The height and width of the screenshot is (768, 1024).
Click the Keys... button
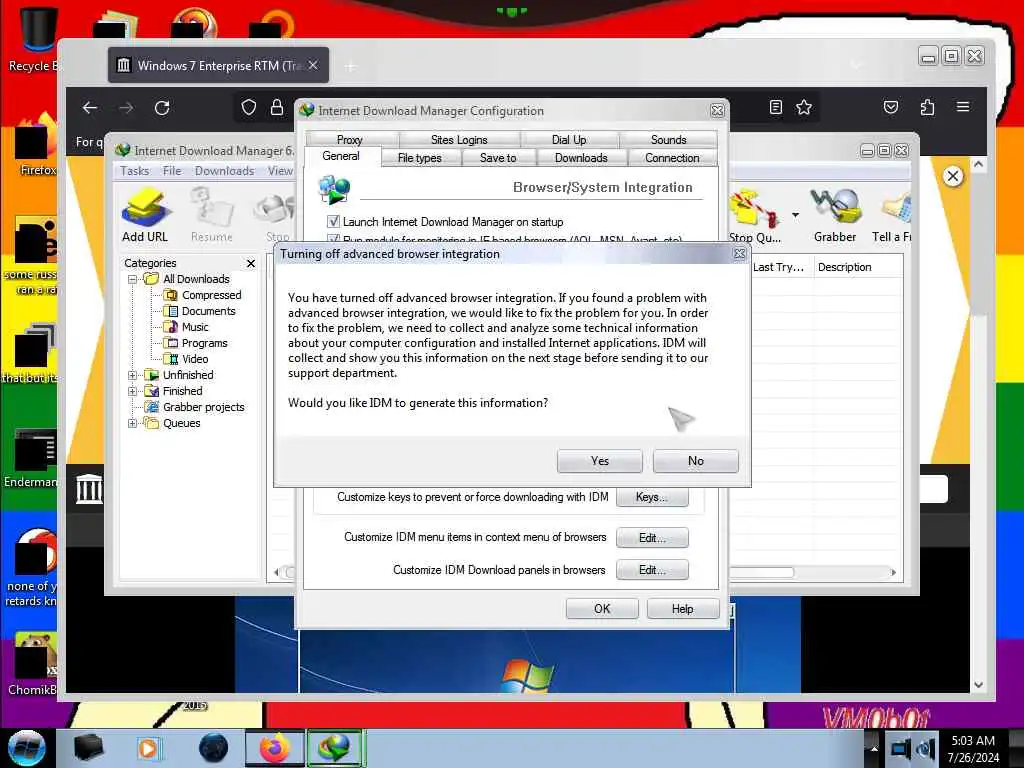click(x=652, y=497)
